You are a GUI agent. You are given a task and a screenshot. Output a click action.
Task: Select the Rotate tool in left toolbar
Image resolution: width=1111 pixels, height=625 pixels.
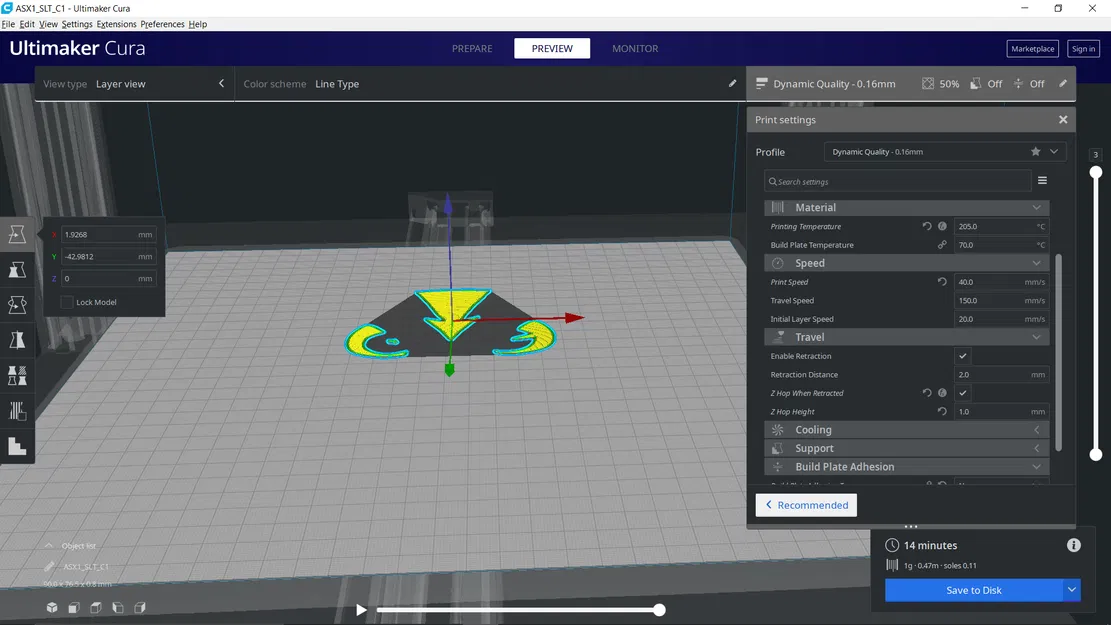pos(17,305)
